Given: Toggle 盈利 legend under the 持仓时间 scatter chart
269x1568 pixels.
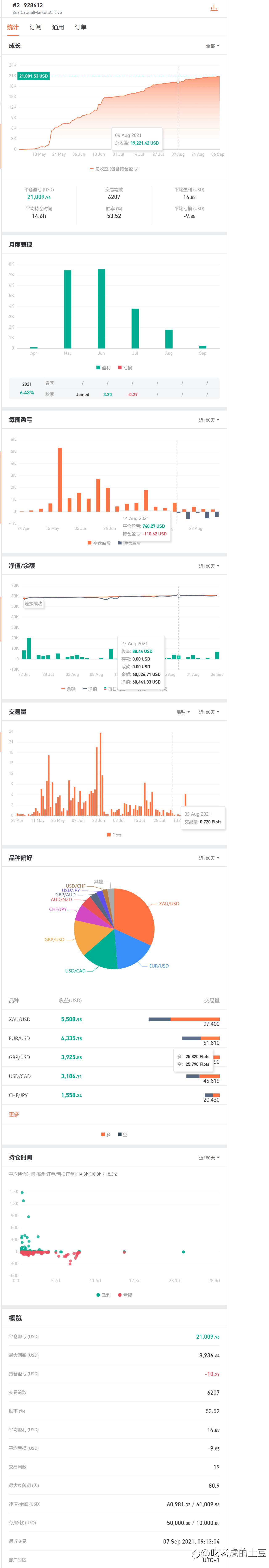Looking at the screenshot, I should tap(103, 1295).
